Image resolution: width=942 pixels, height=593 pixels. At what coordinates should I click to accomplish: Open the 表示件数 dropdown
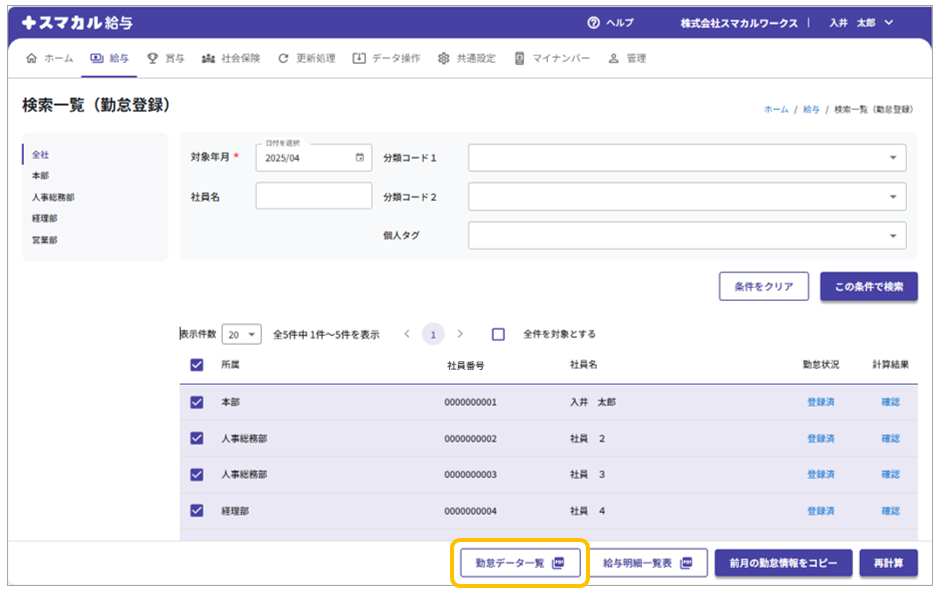(x=241, y=334)
